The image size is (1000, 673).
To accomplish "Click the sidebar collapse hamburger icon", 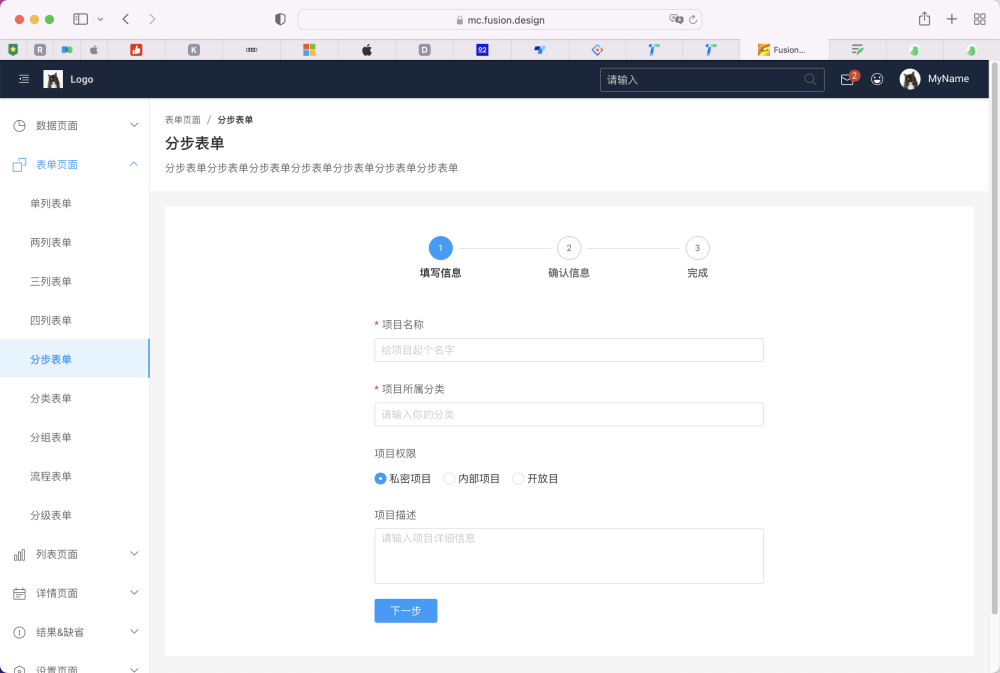I will (x=23, y=79).
